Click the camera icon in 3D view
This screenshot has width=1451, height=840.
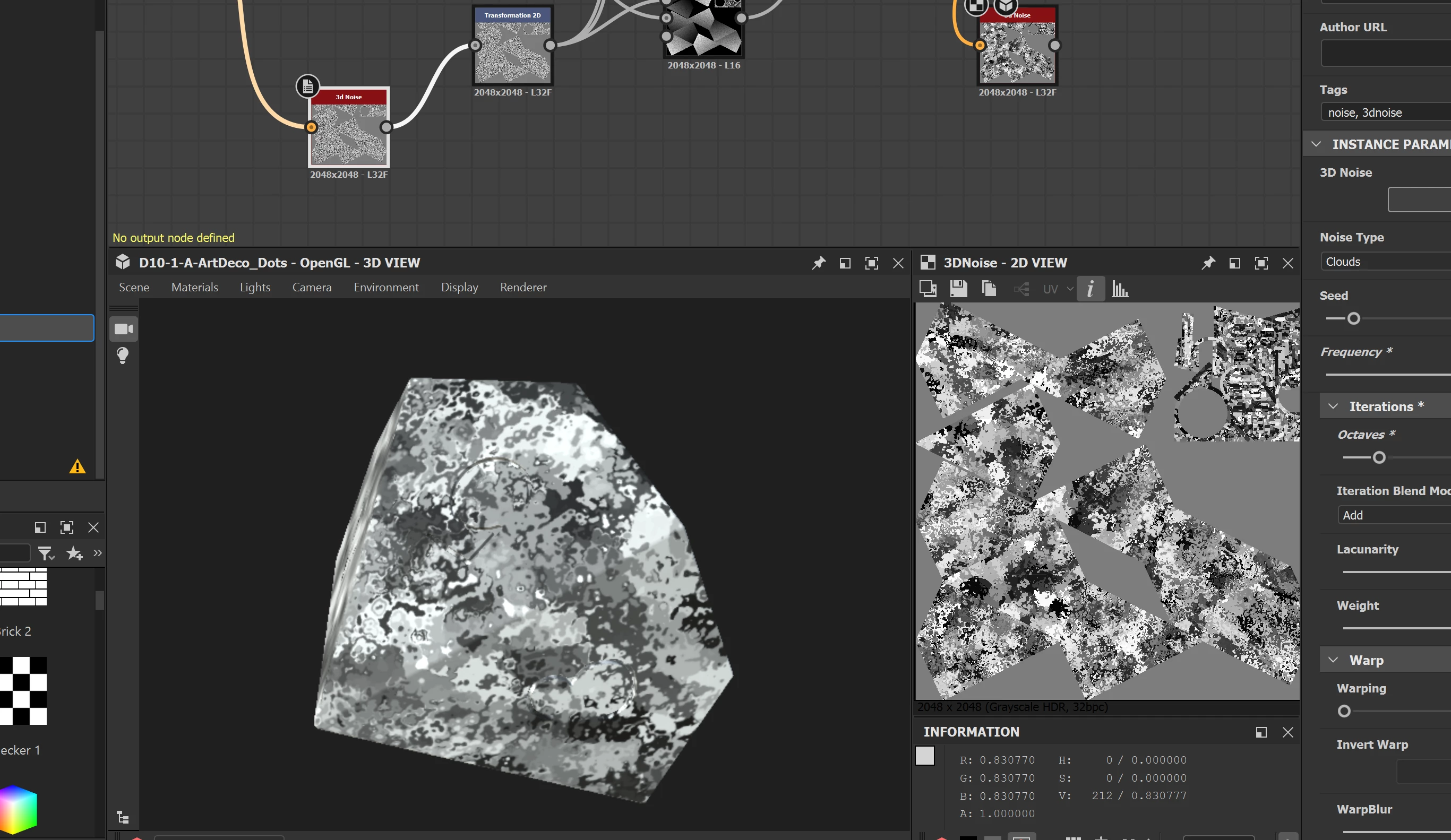coord(123,329)
